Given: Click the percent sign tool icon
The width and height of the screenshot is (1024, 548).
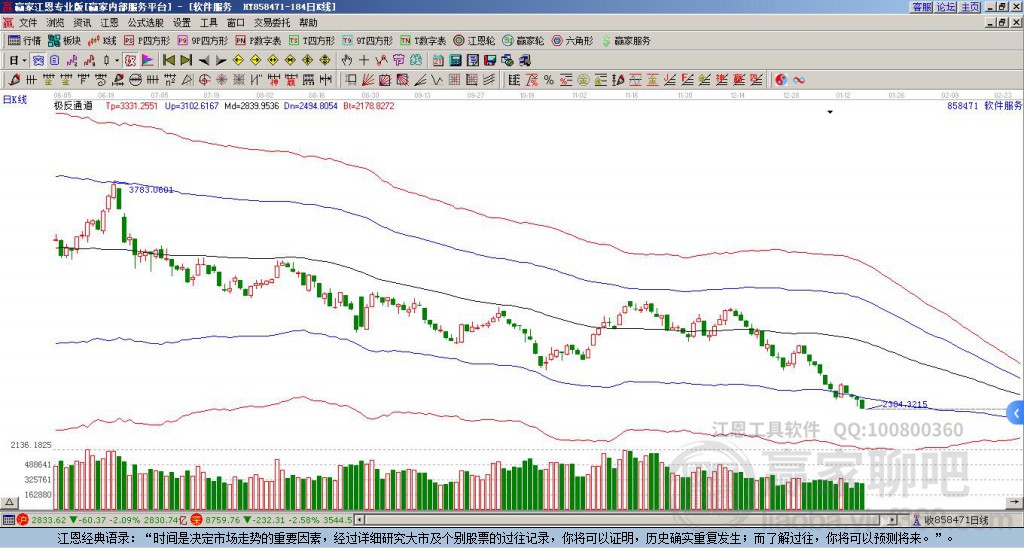Looking at the screenshot, I should pos(549,80).
